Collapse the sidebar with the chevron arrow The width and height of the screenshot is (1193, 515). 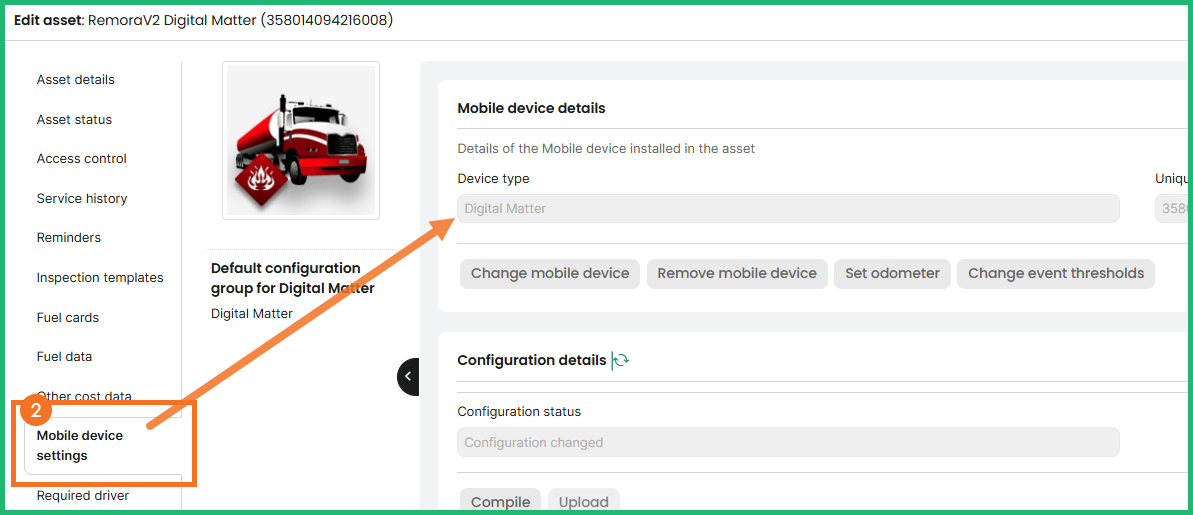pyautogui.click(x=408, y=377)
